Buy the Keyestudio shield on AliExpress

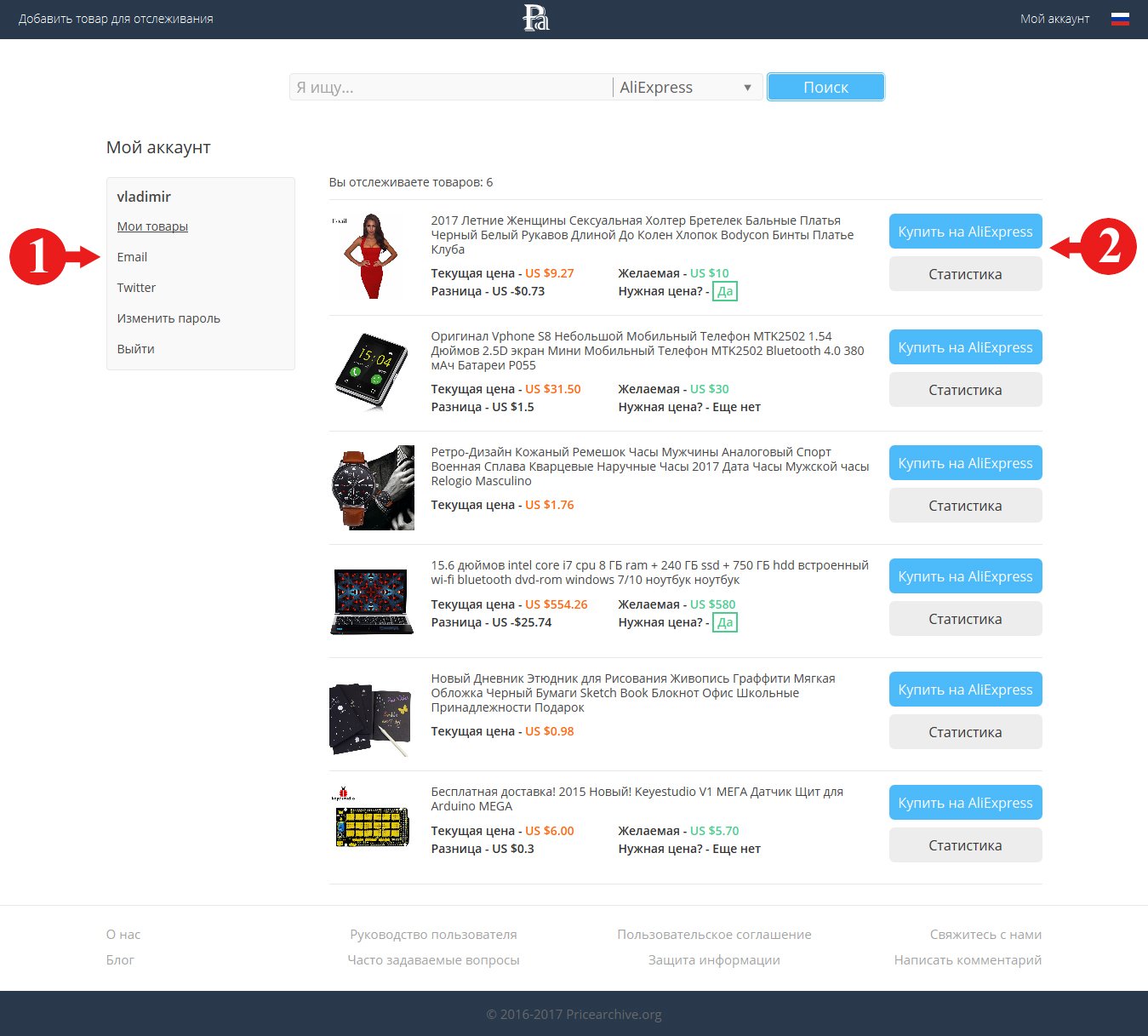965,803
